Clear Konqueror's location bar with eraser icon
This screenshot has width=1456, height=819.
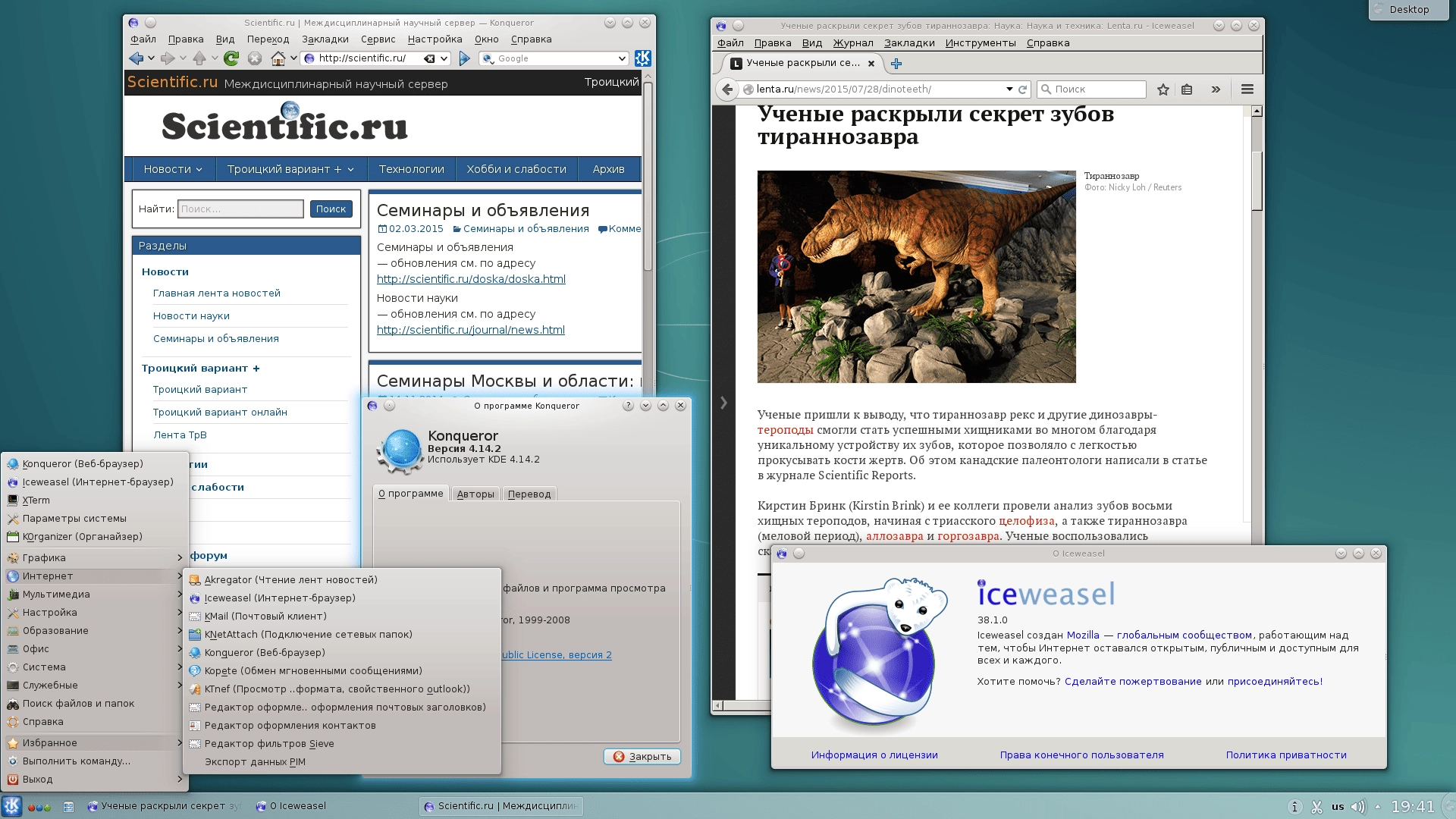429,58
